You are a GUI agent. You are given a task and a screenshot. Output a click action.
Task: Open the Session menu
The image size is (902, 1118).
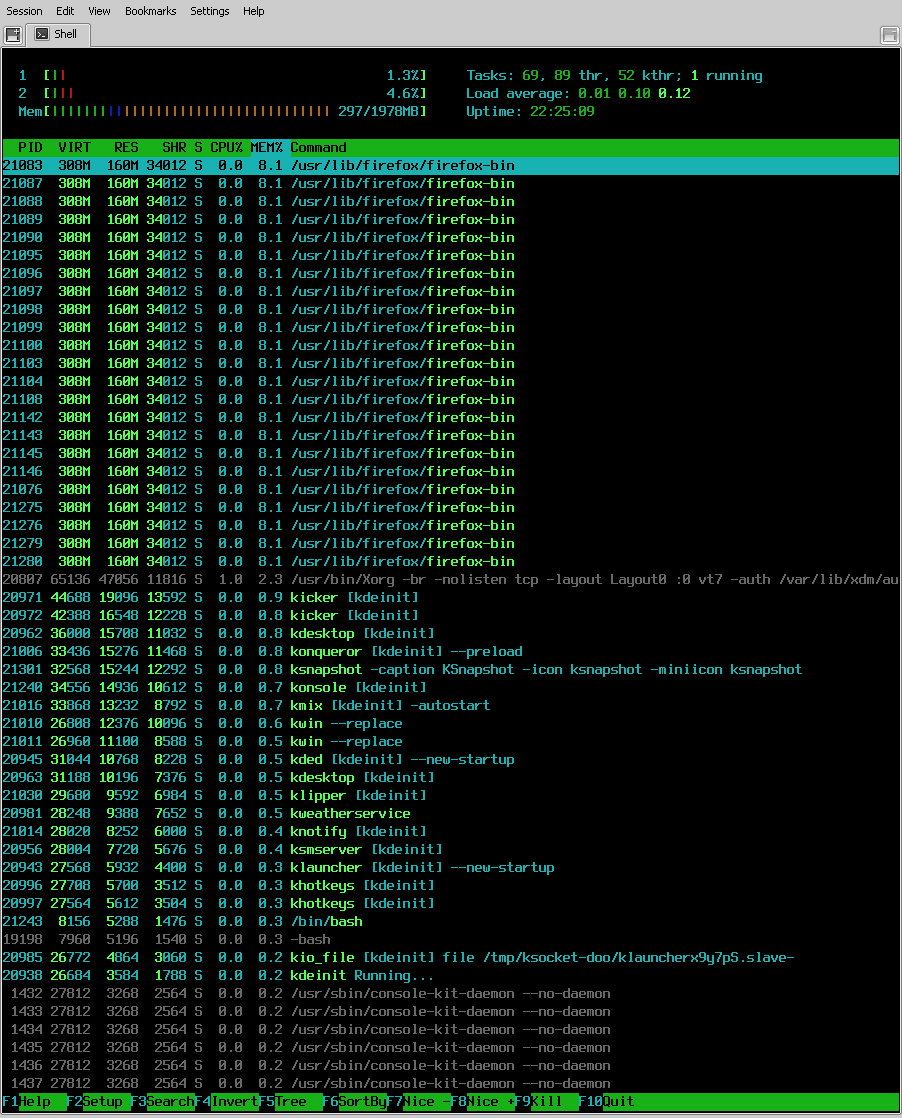tap(24, 11)
